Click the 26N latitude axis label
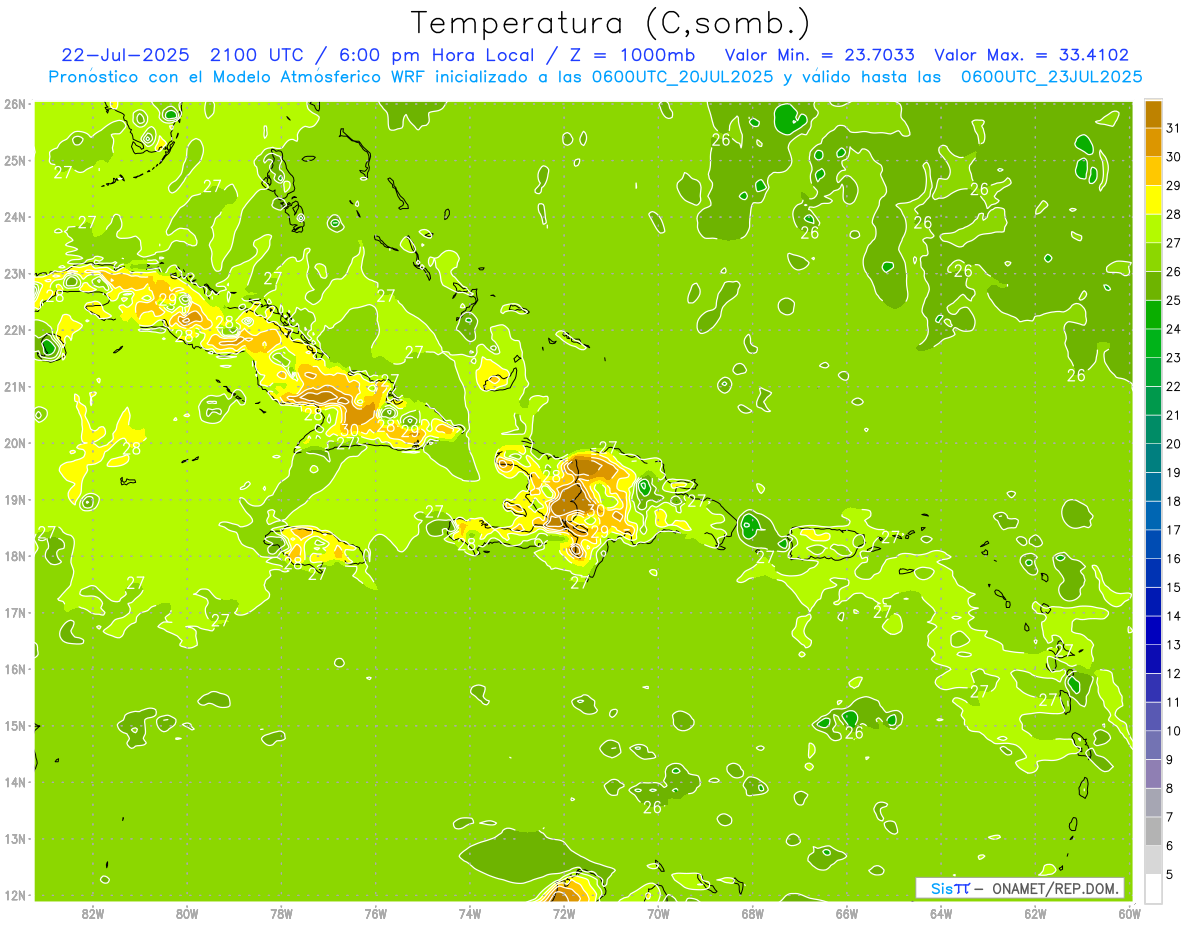The height and width of the screenshot is (927, 1200). [14, 104]
